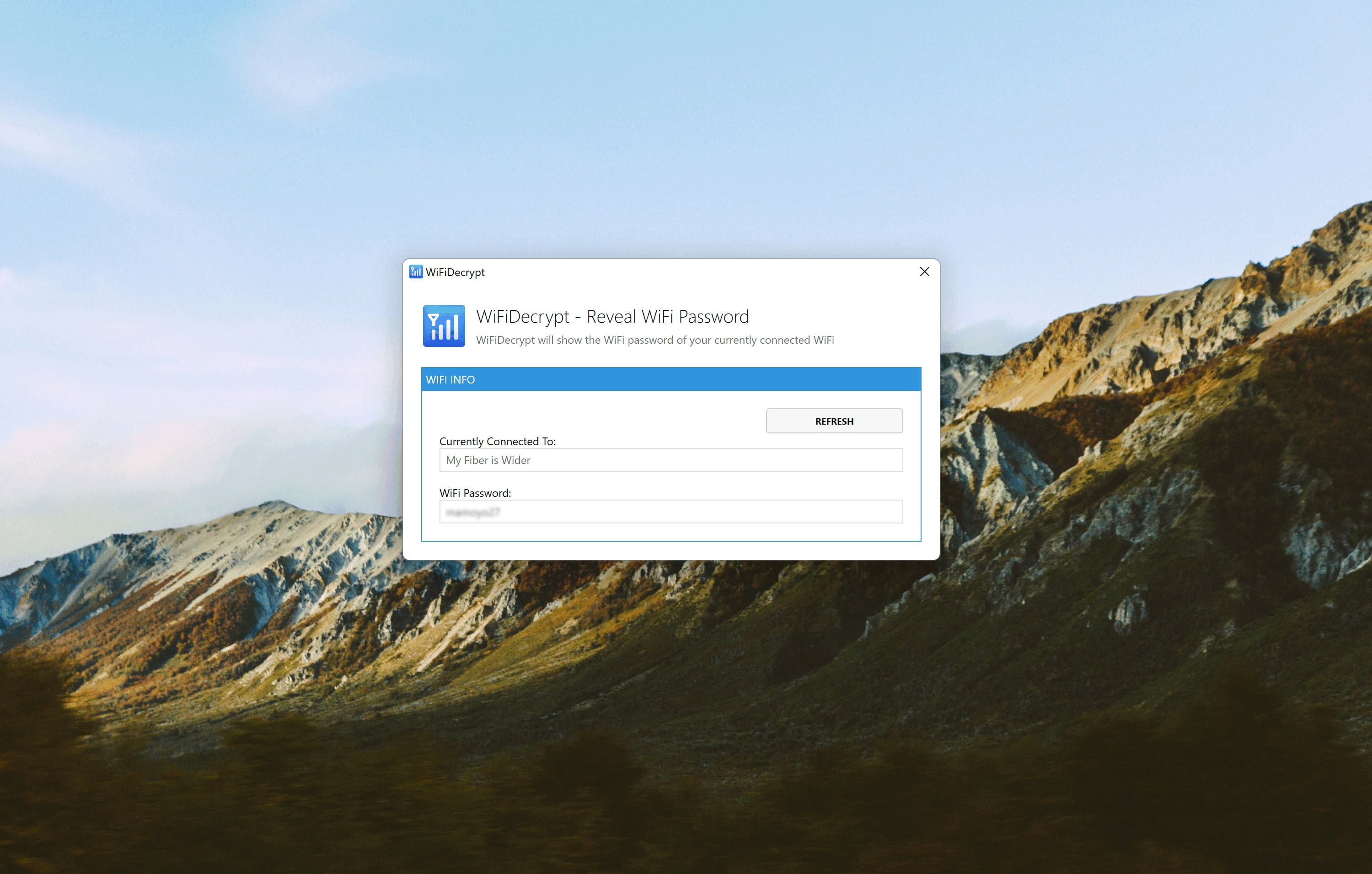Click the WiFi Password text box
Screen dimensions: 1372x874
(x=670, y=512)
